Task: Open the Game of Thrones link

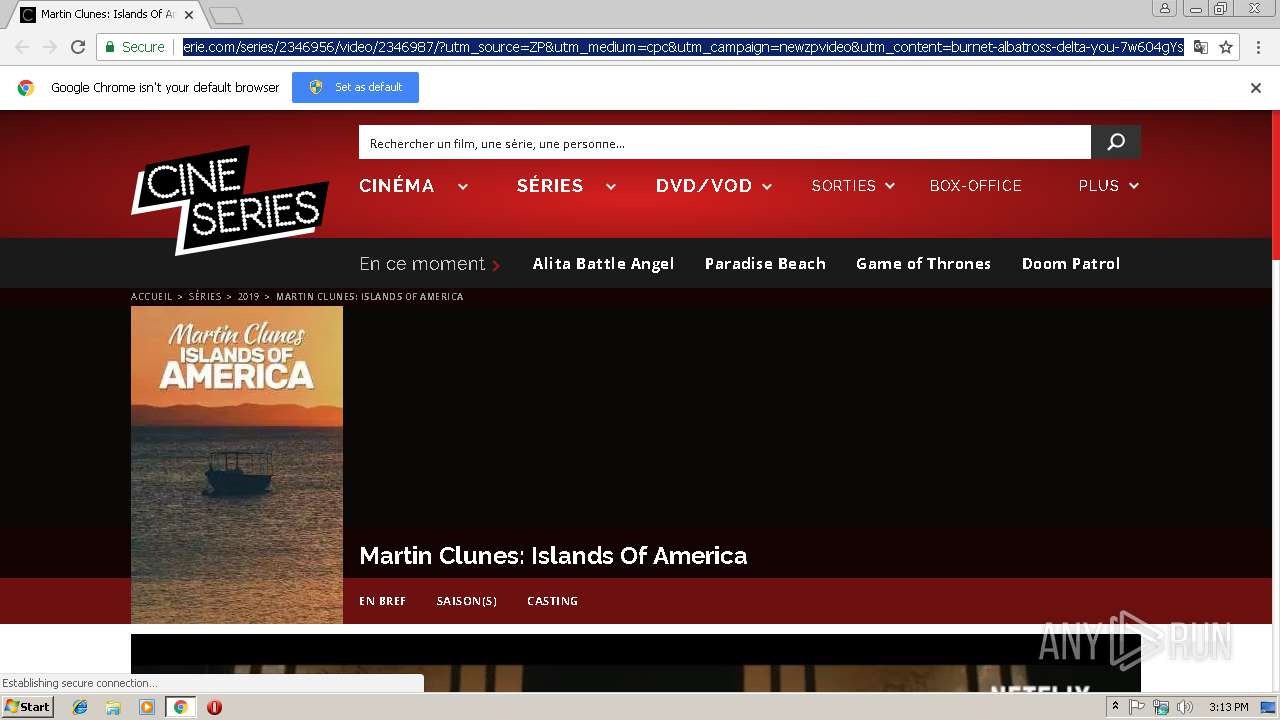Action: click(923, 264)
